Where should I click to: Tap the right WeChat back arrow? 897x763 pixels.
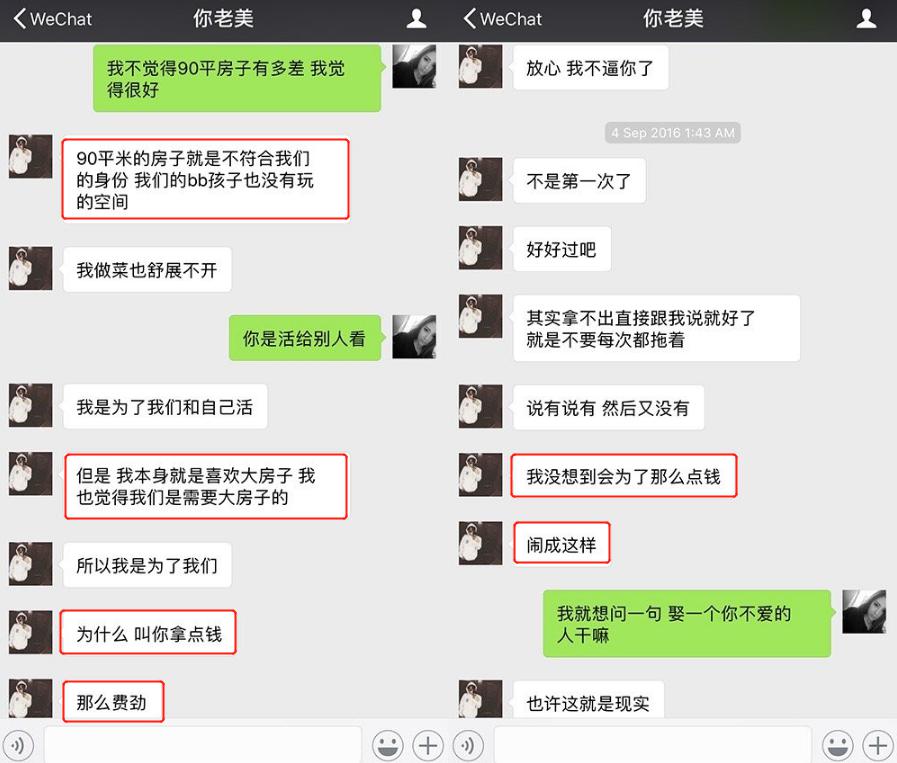[470, 18]
